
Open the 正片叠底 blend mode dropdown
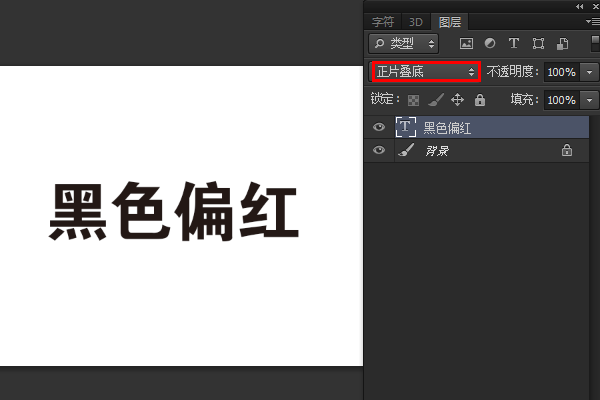tap(426, 72)
